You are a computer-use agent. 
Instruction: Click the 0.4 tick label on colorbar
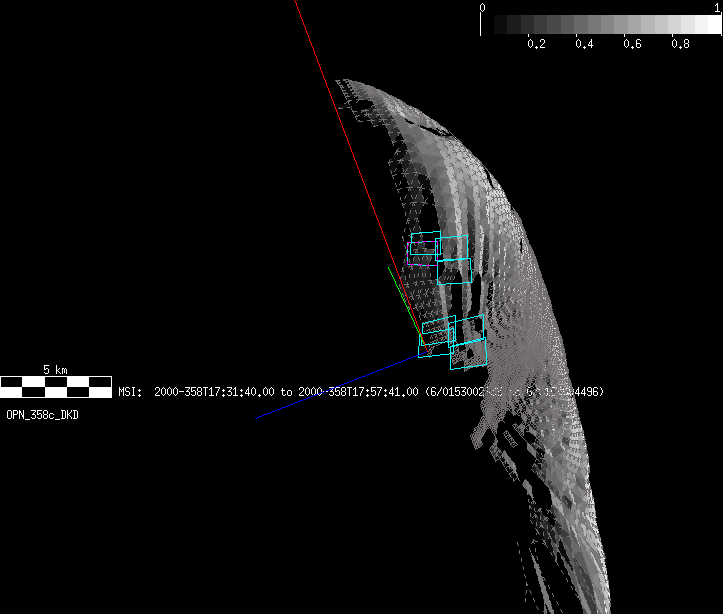coord(584,45)
